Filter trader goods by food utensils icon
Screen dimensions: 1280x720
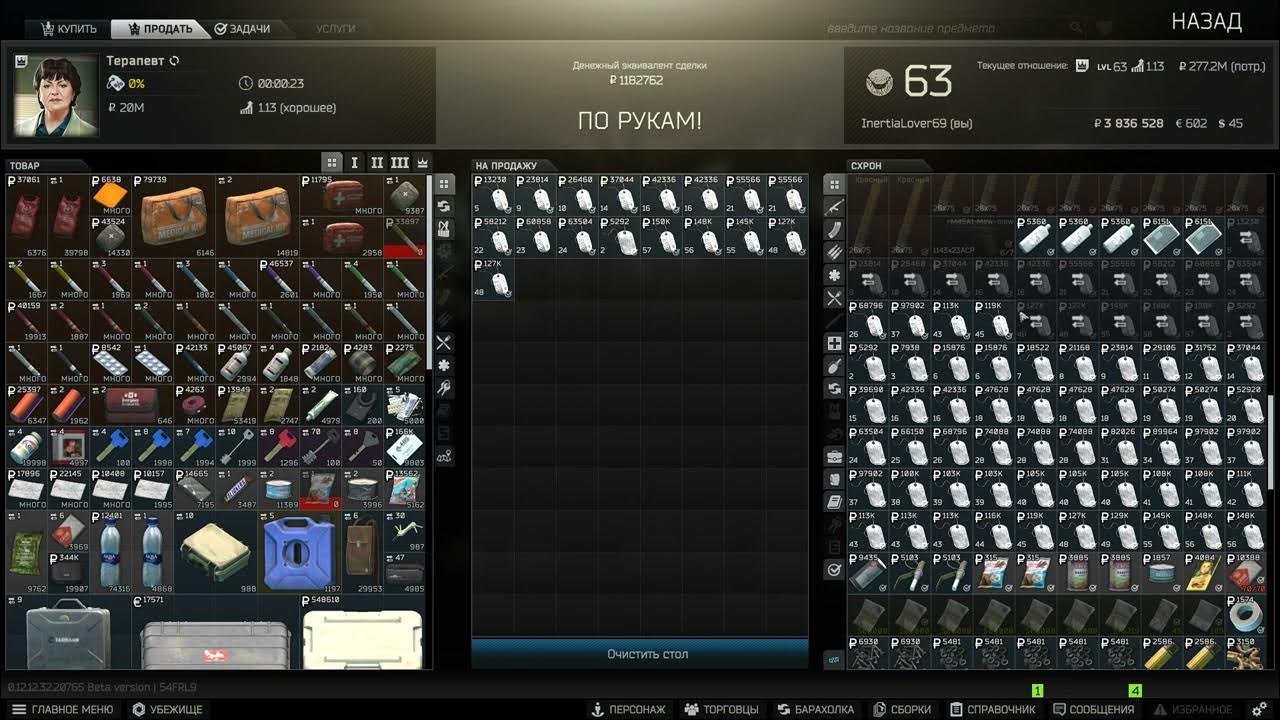[x=444, y=342]
